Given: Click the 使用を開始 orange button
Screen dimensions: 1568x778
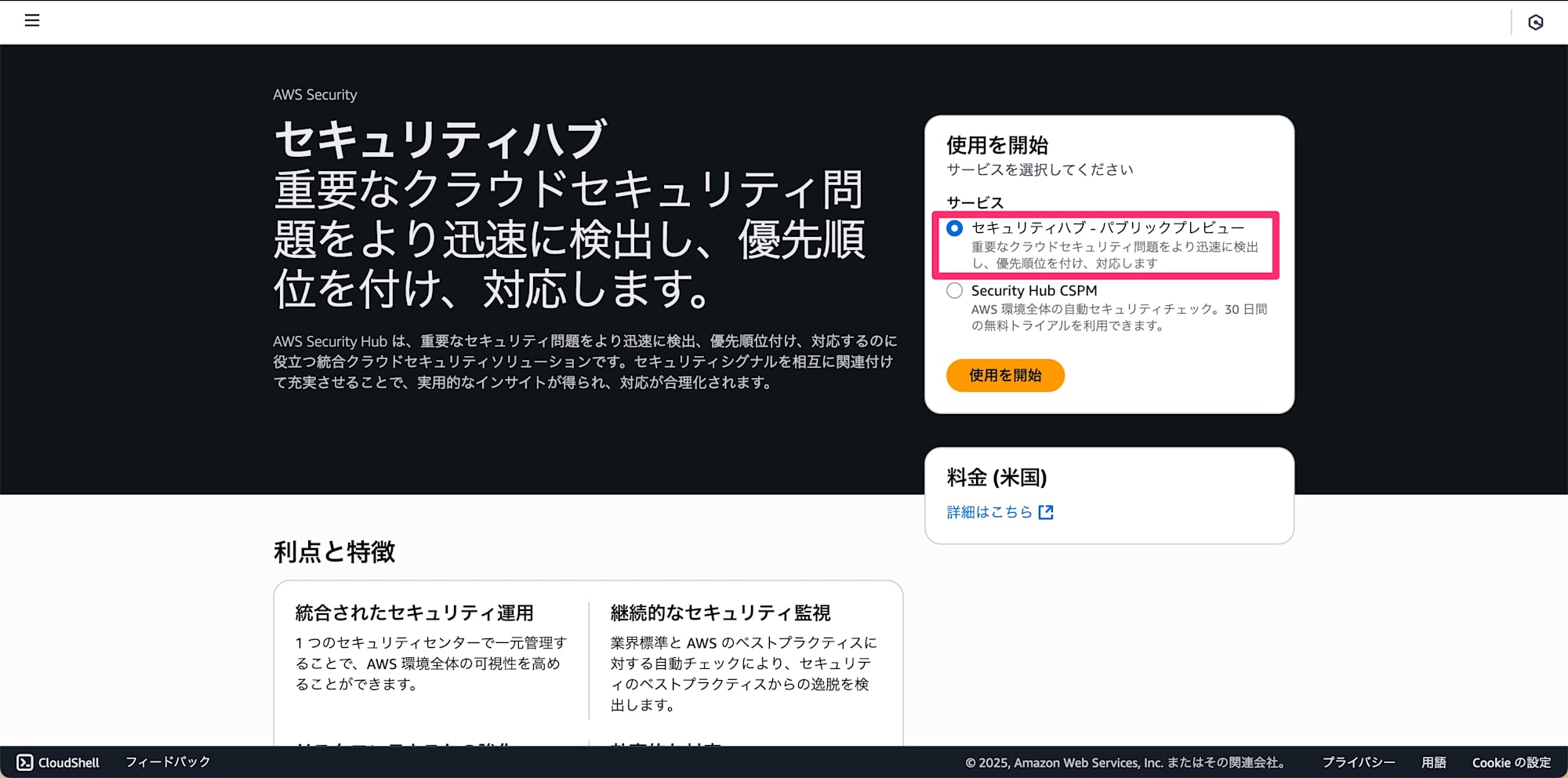Looking at the screenshot, I should coord(1005,376).
